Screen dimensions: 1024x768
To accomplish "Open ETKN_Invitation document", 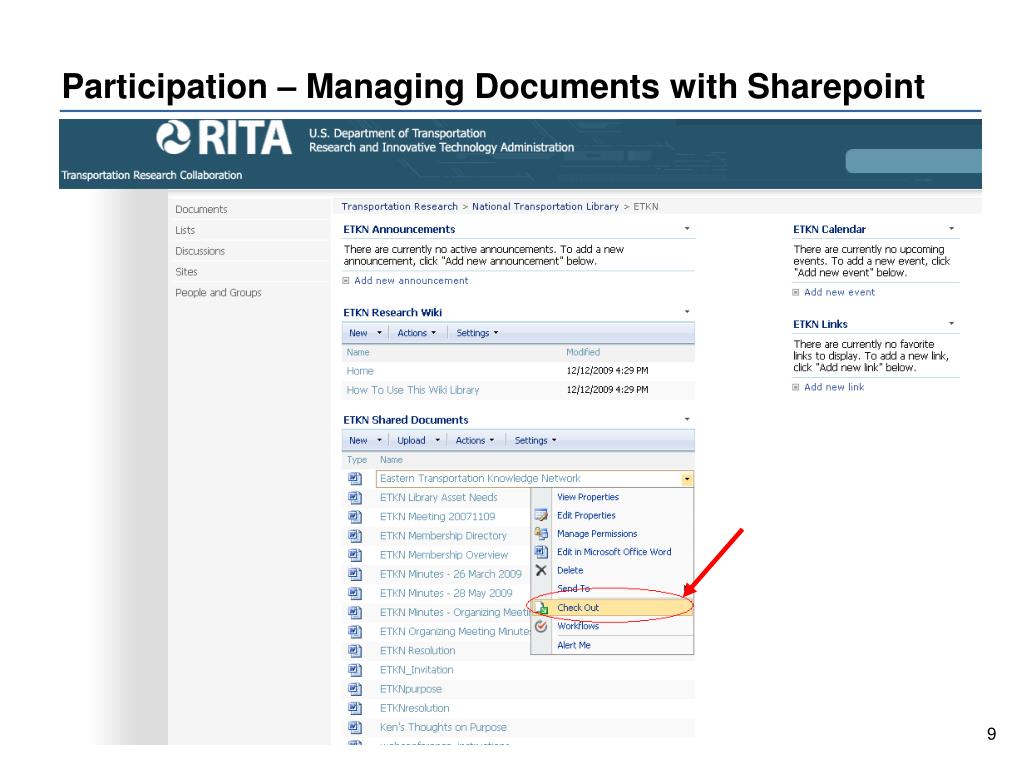I will [417, 669].
